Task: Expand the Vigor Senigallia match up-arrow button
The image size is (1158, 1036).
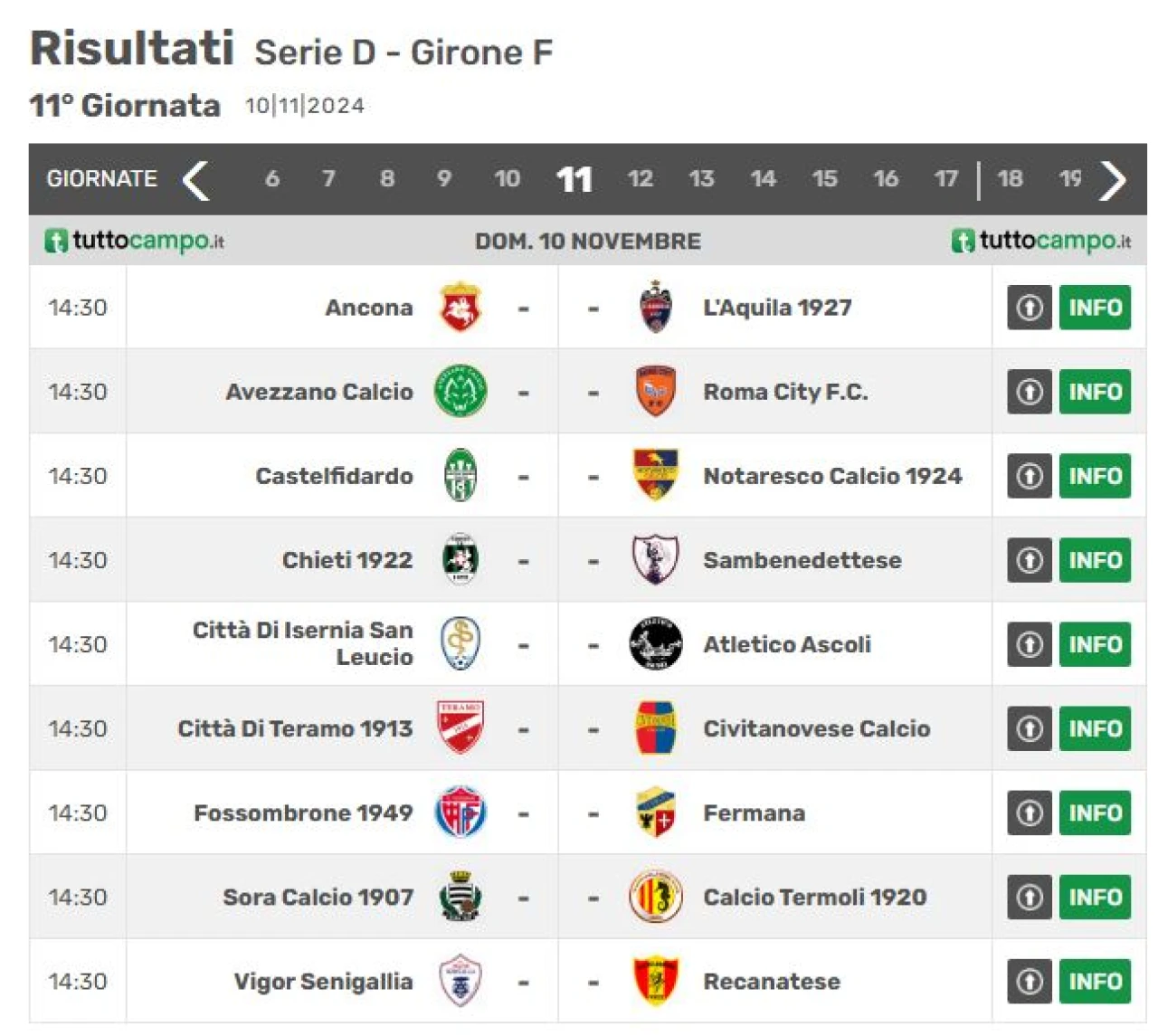Action: tap(1030, 981)
